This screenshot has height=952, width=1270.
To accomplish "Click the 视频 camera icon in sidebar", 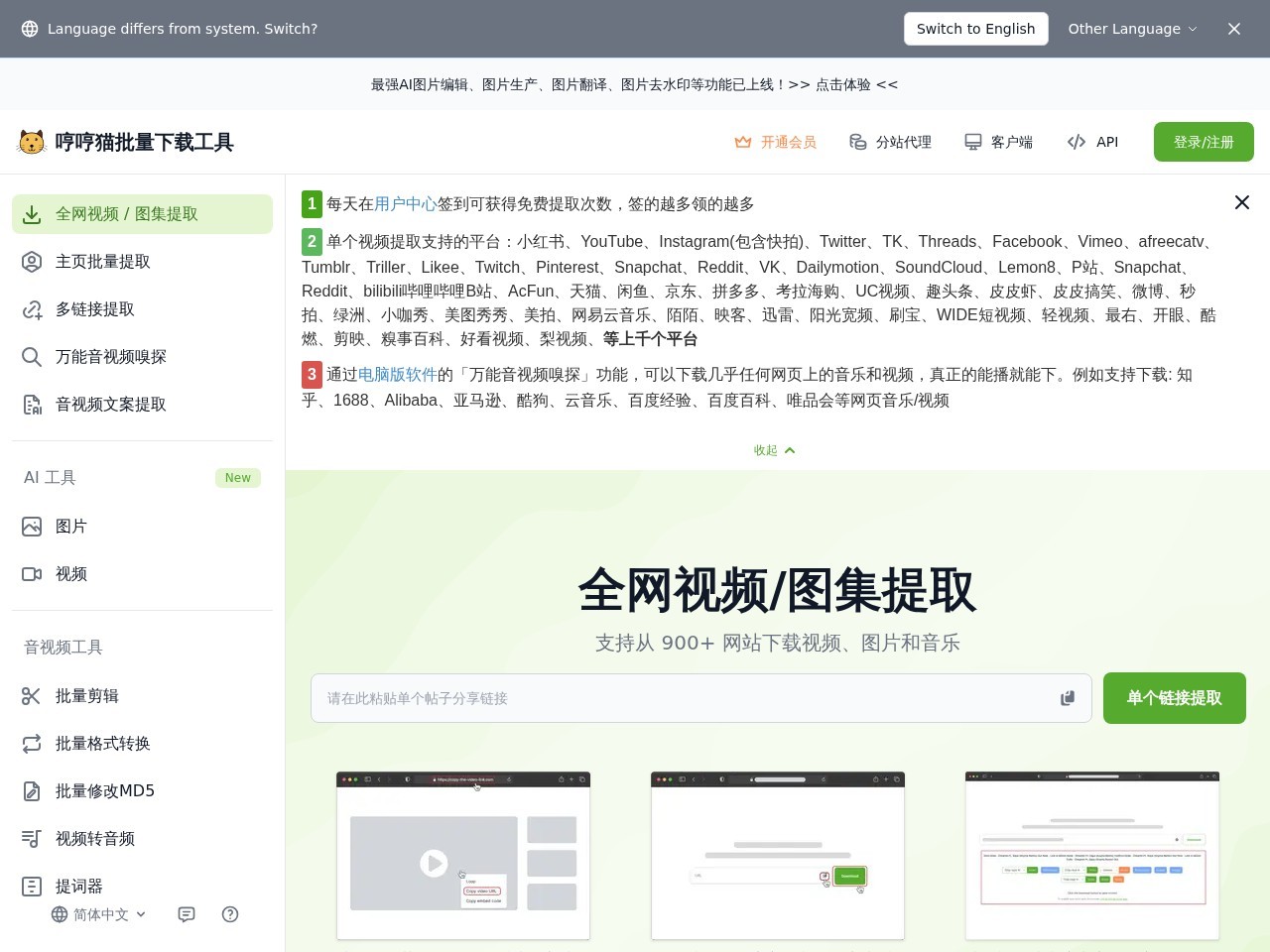I will click(x=32, y=574).
